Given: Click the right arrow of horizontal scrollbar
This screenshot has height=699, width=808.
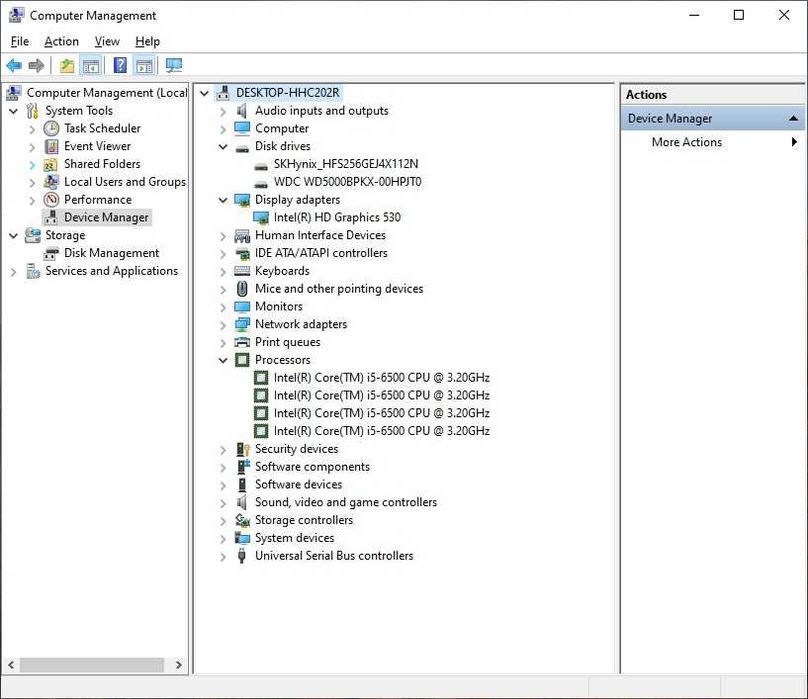Looking at the screenshot, I should [x=179, y=665].
